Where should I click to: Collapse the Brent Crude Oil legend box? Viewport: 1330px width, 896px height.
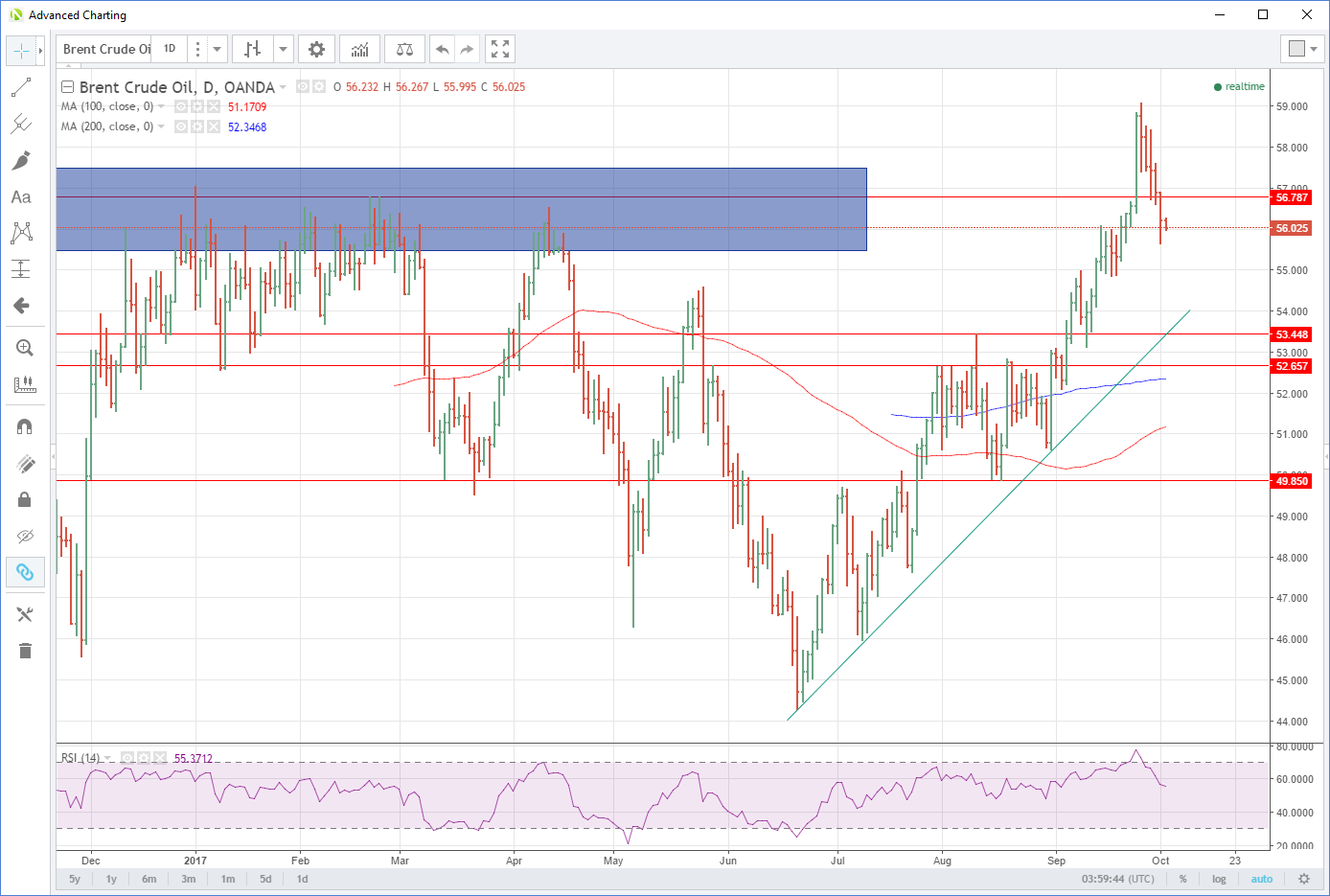click(67, 86)
